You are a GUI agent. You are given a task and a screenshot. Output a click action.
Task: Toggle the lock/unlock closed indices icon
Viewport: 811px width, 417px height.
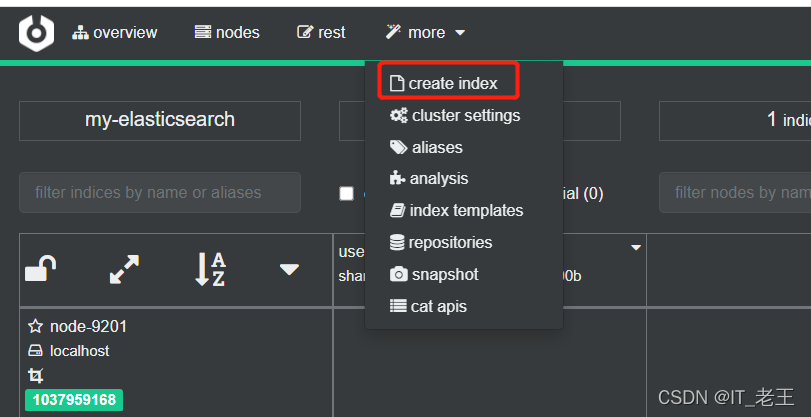pyautogui.click(x=40, y=268)
